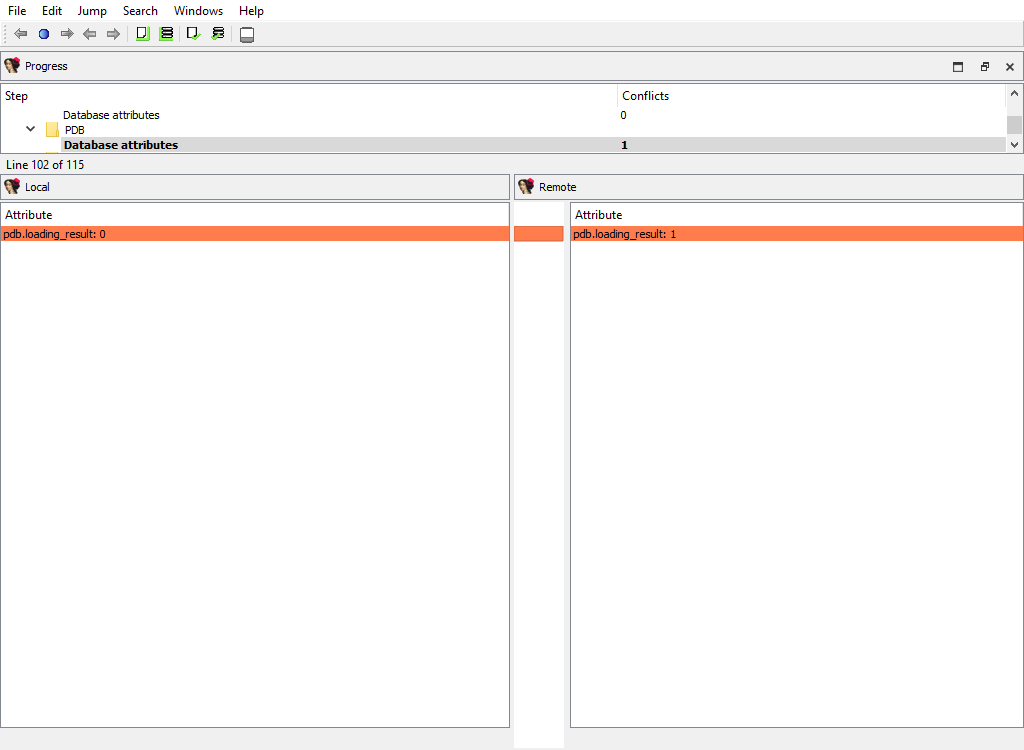Maximize the Progress panel
Image resolution: width=1024 pixels, height=750 pixels.
tap(958, 67)
